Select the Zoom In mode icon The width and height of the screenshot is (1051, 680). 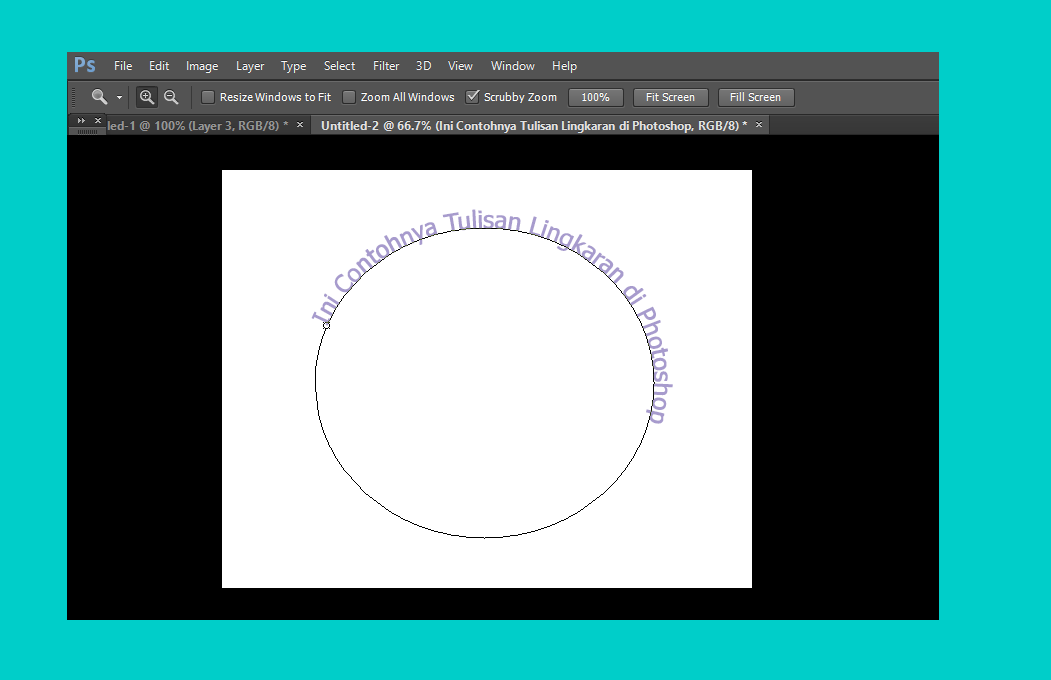pos(147,97)
